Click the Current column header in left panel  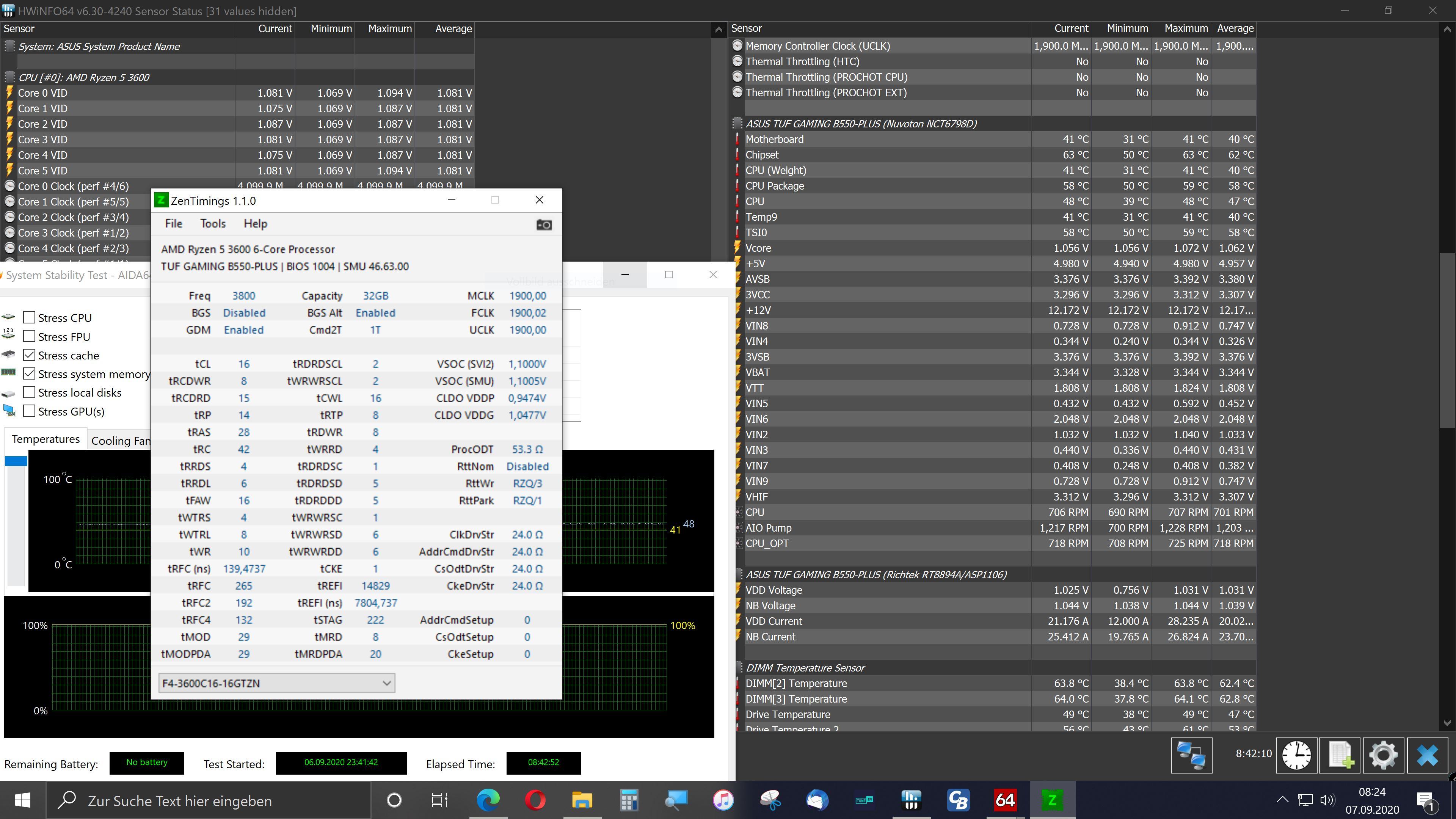pos(265,29)
